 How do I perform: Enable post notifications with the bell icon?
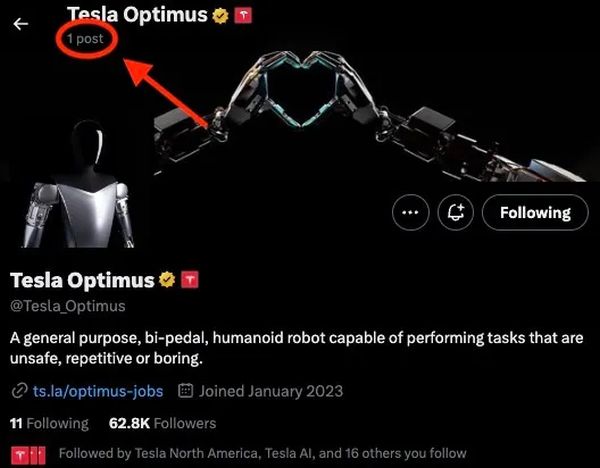(x=456, y=212)
